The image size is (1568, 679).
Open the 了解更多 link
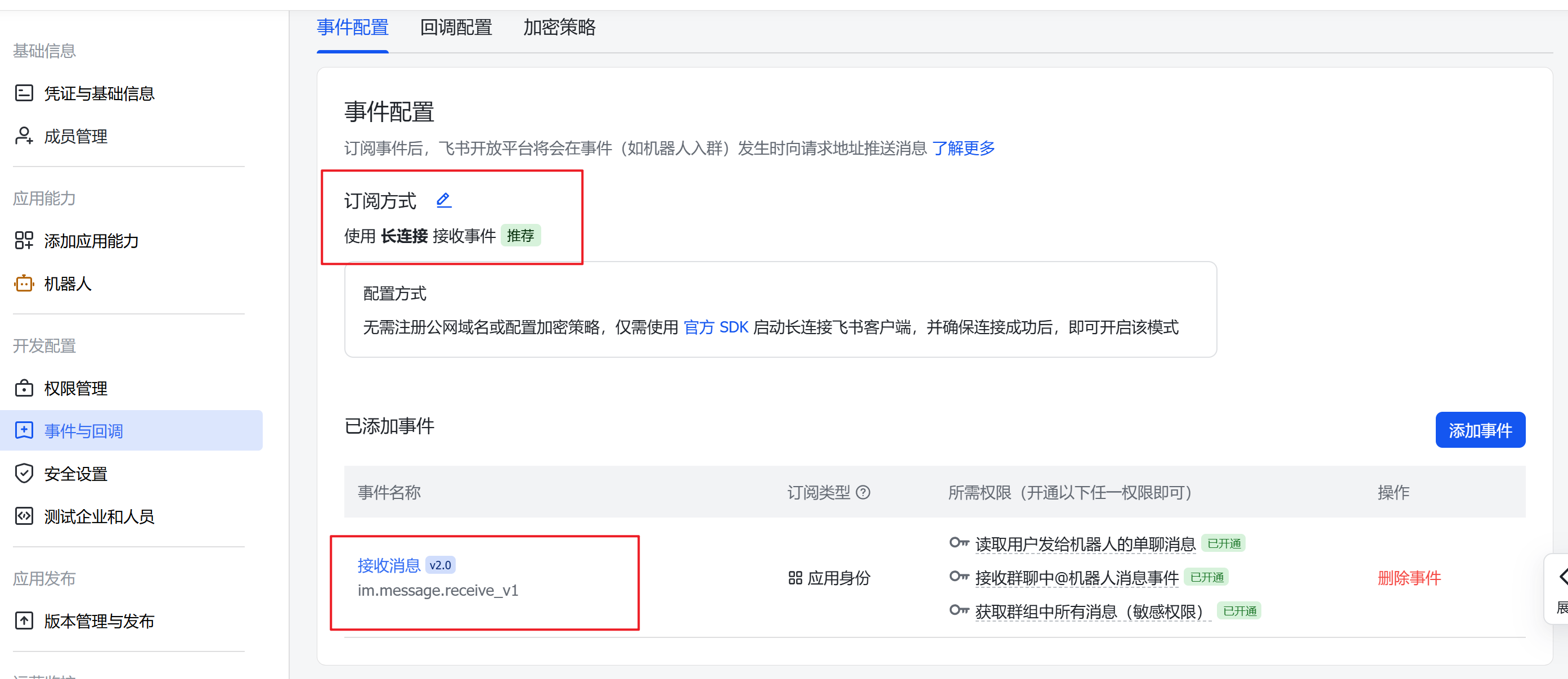point(963,148)
